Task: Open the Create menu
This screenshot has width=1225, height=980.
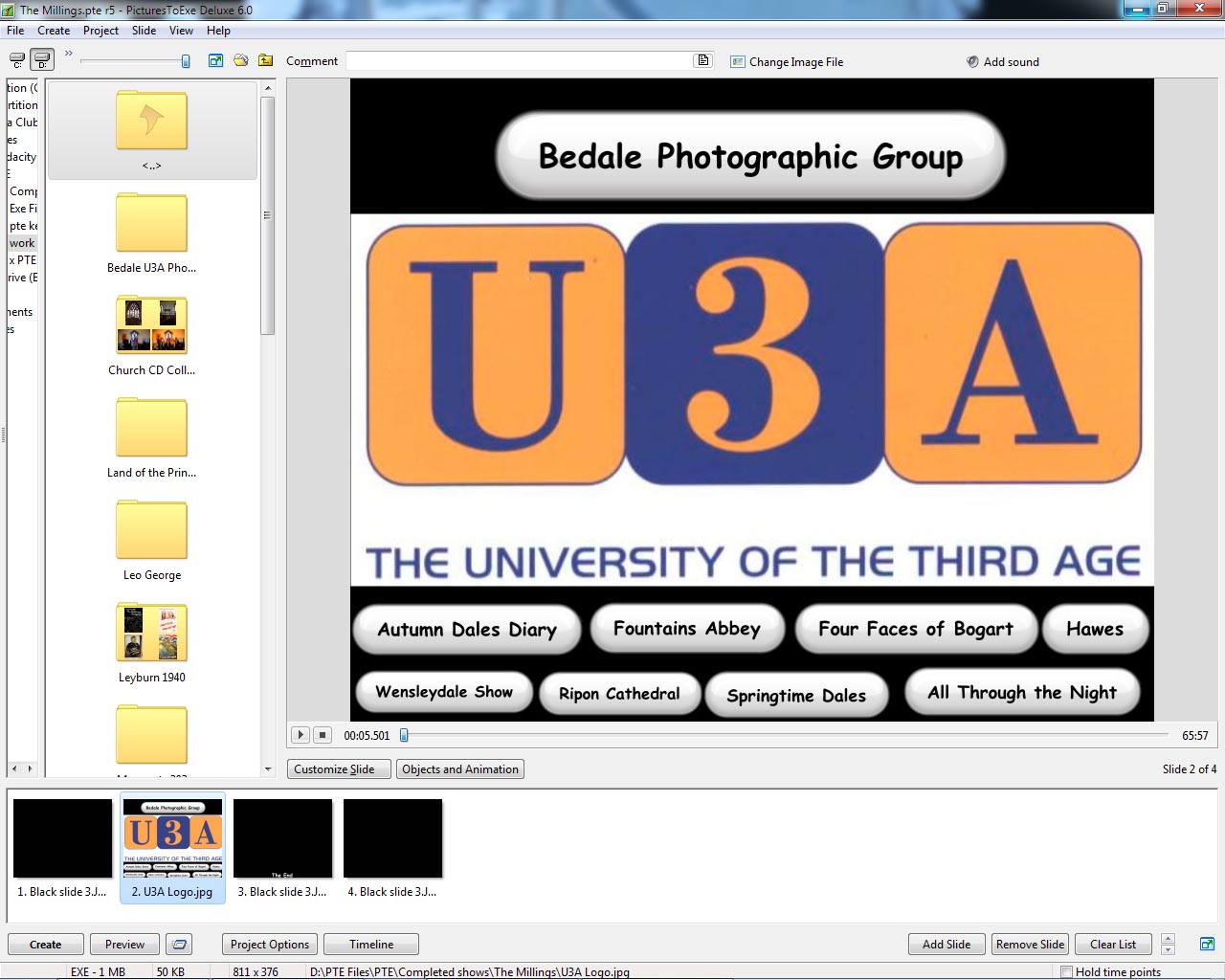Action: 54,31
